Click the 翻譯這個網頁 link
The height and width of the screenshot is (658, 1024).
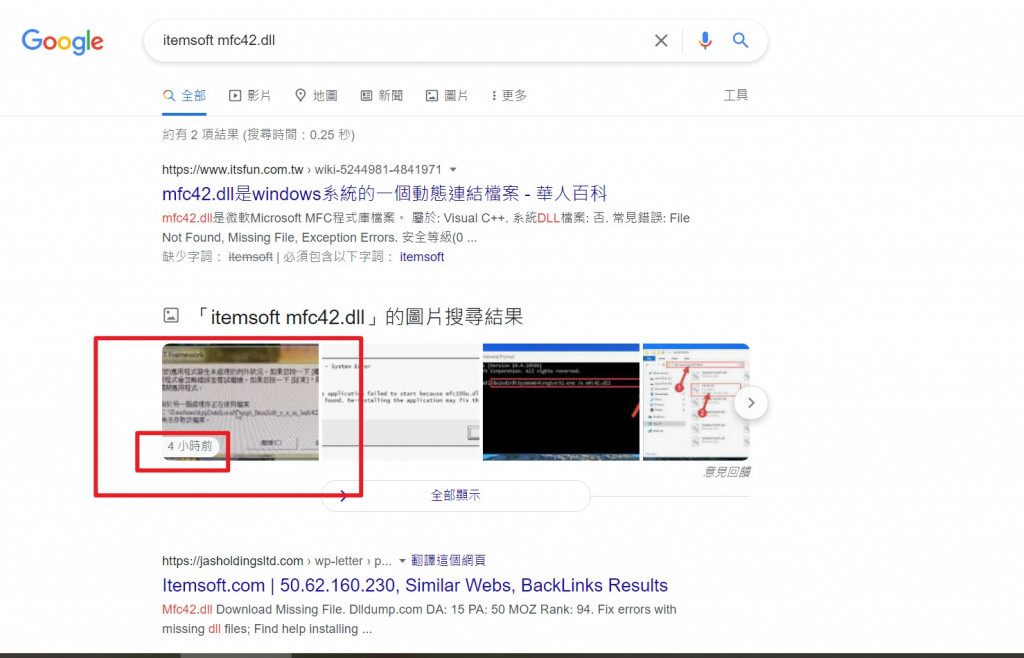click(x=448, y=561)
